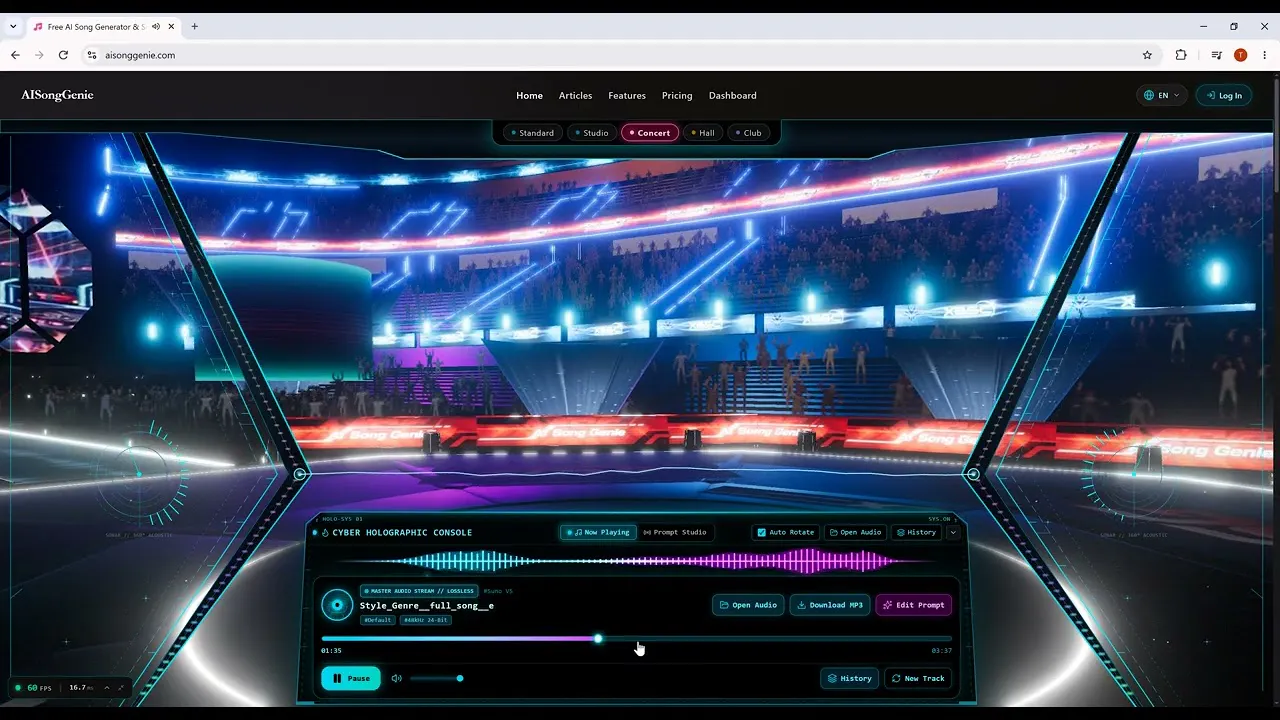Click the right divider circle handle
1280x720 pixels.
(x=973, y=474)
